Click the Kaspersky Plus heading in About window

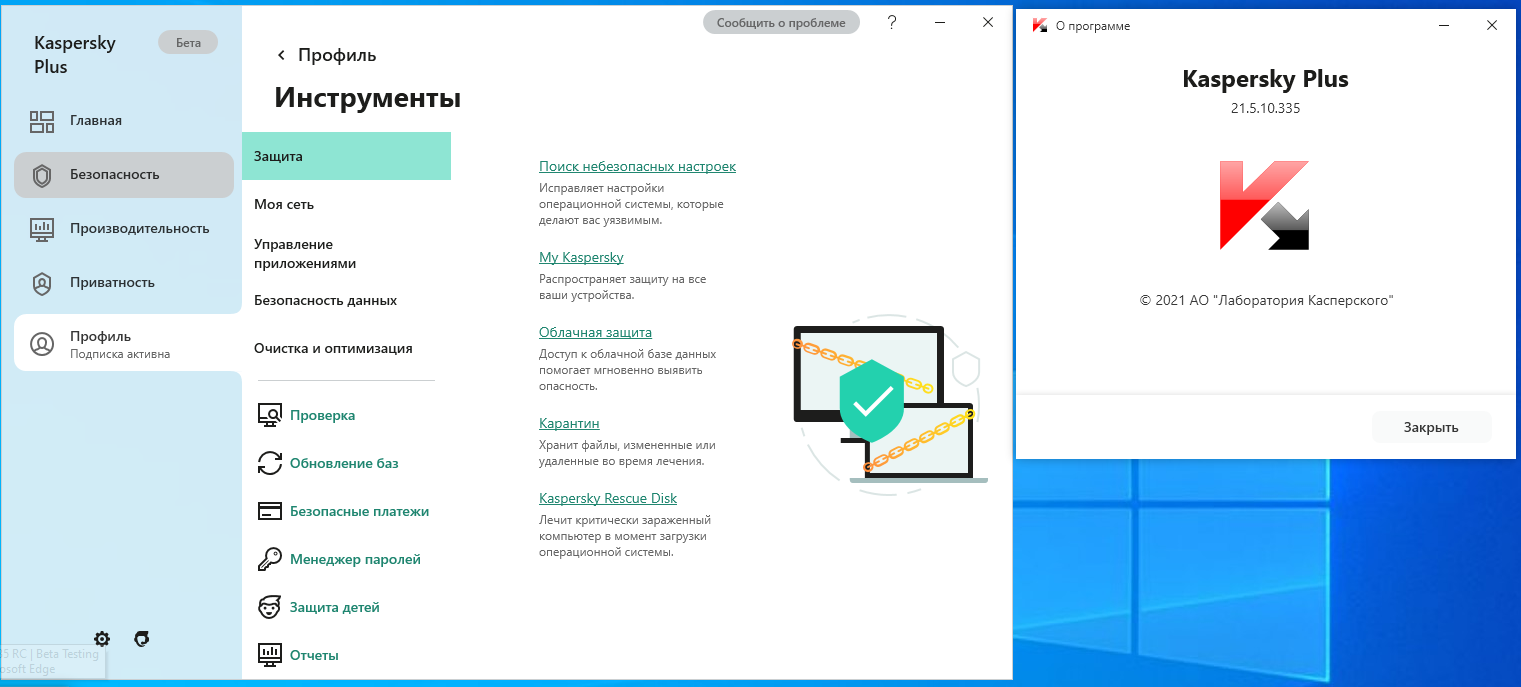pyautogui.click(x=1265, y=79)
